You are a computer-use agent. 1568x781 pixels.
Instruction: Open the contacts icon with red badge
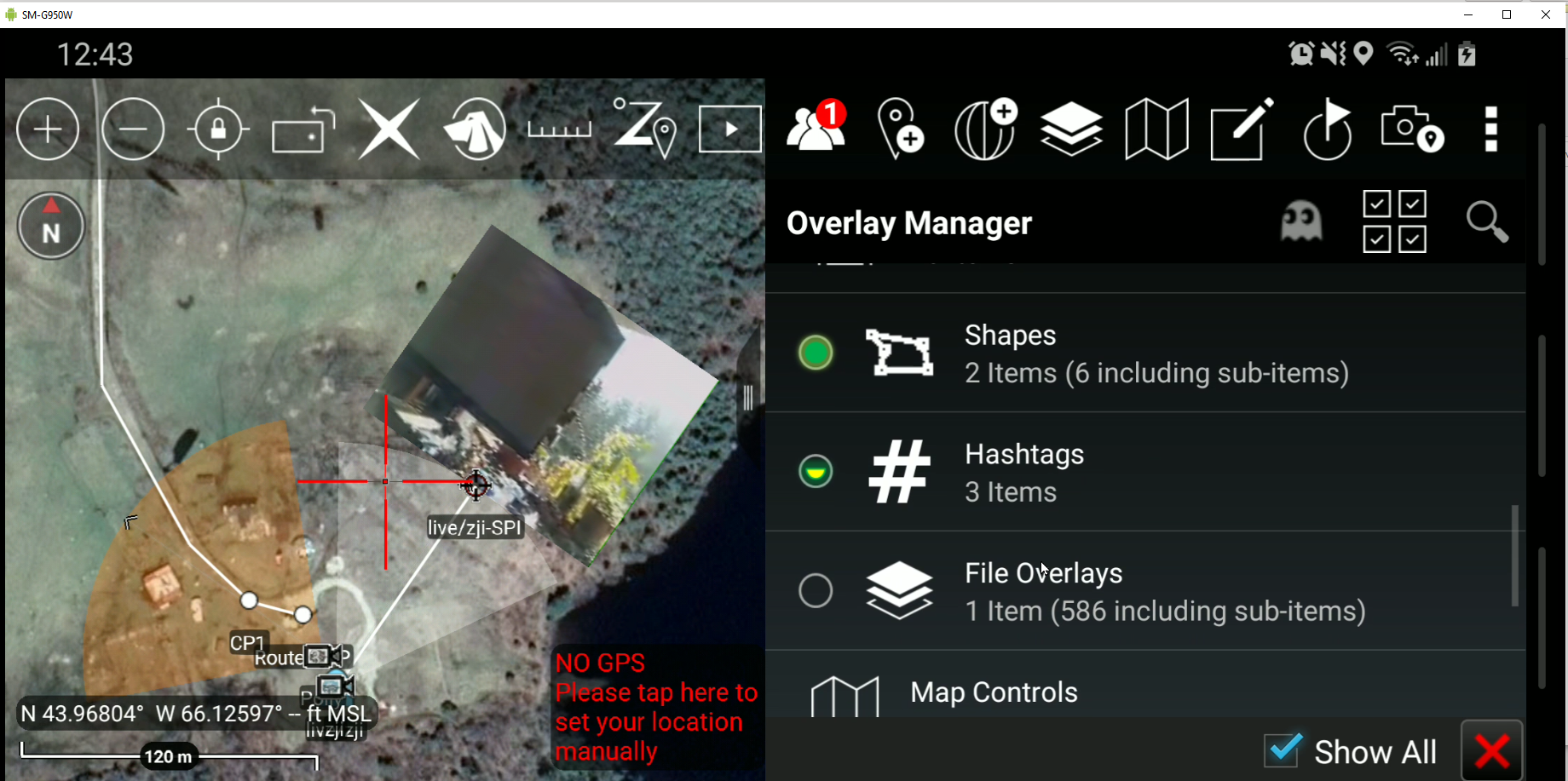(x=817, y=126)
